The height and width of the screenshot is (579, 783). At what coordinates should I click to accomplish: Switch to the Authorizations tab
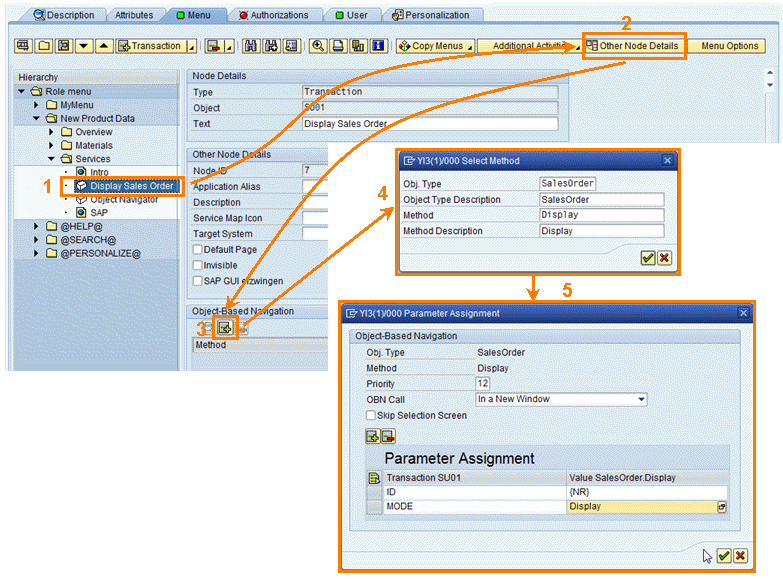click(274, 15)
